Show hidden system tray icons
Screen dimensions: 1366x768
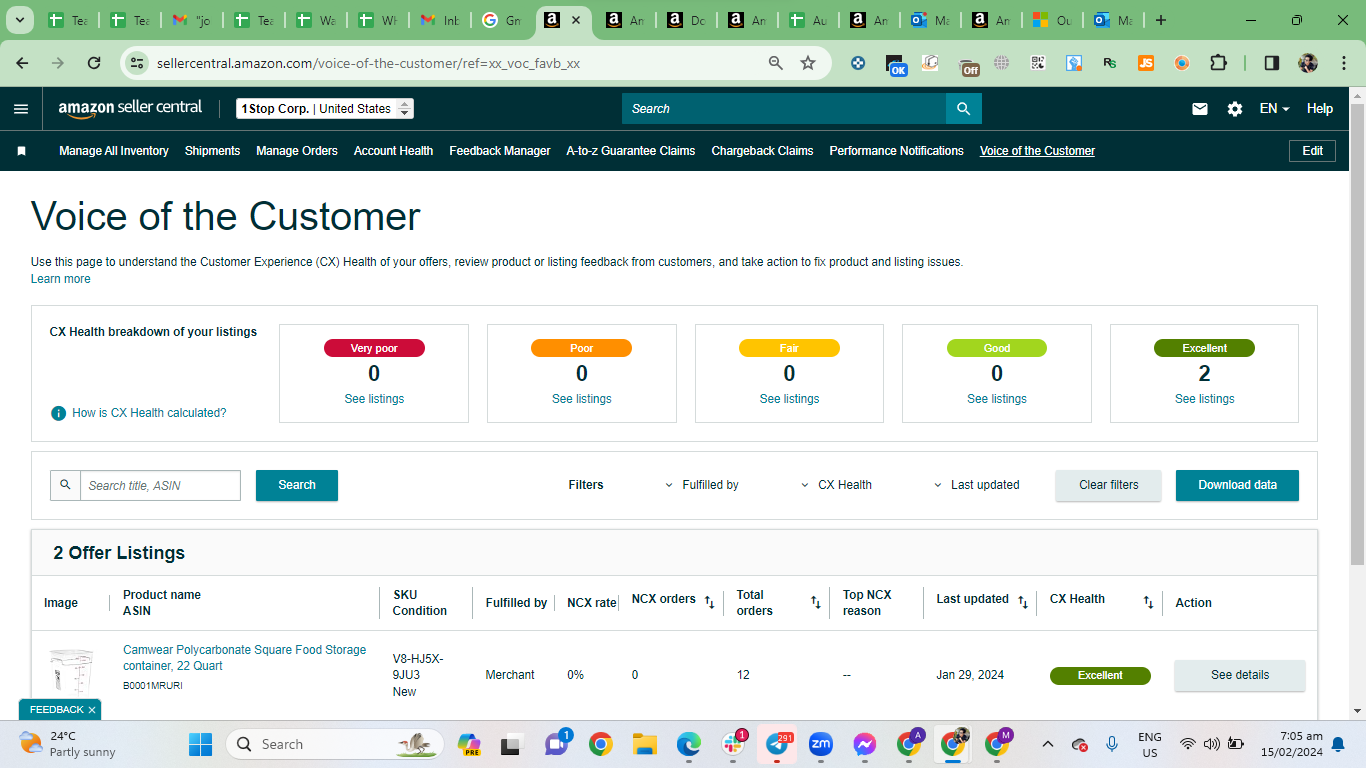click(1048, 744)
